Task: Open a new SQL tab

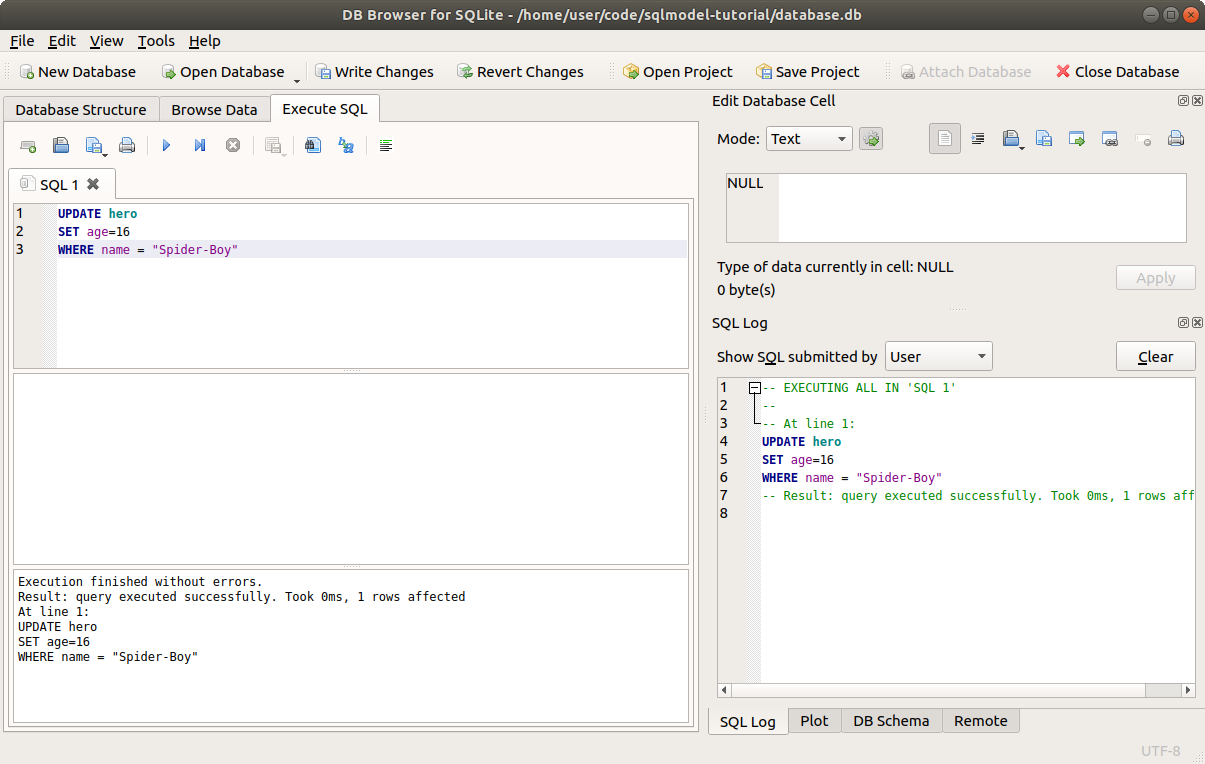Action: [x=28, y=146]
